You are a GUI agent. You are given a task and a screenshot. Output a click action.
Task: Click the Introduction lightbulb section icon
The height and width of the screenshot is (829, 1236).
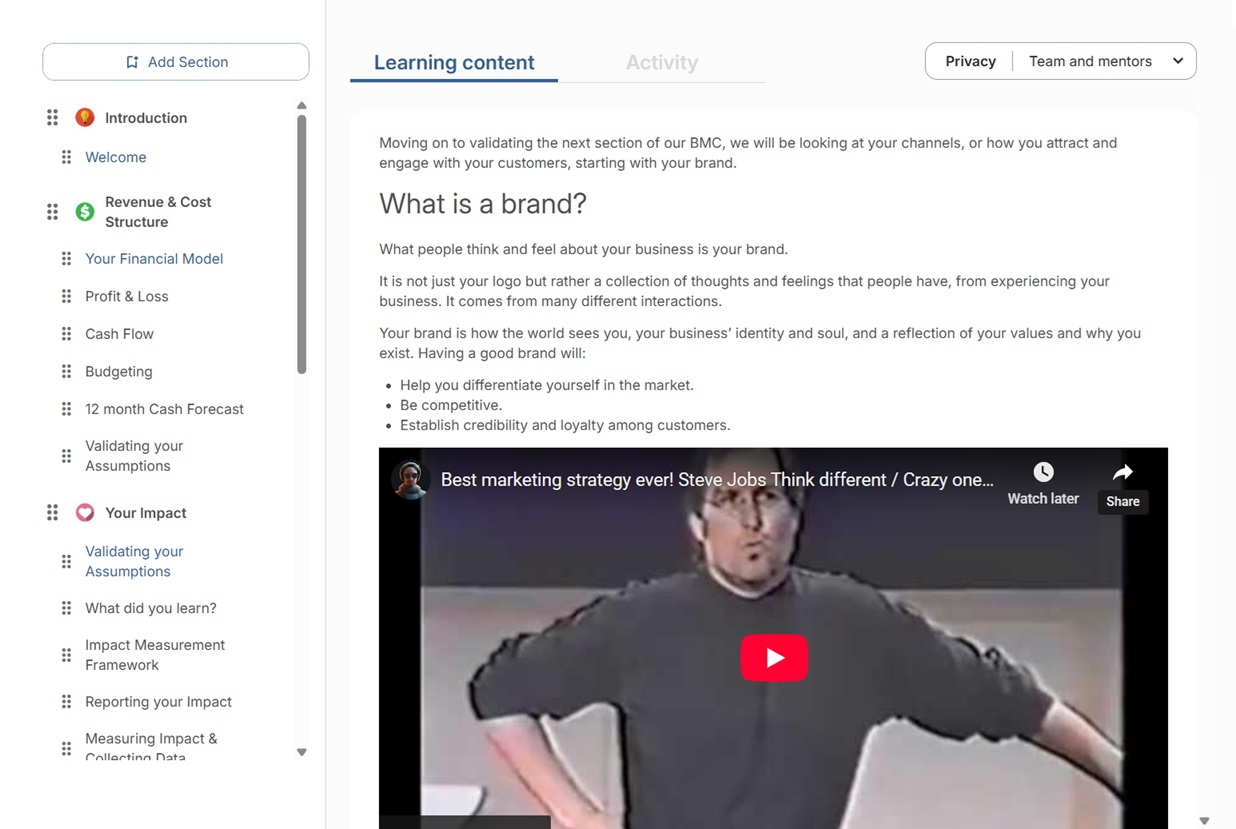(x=85, y=118)
